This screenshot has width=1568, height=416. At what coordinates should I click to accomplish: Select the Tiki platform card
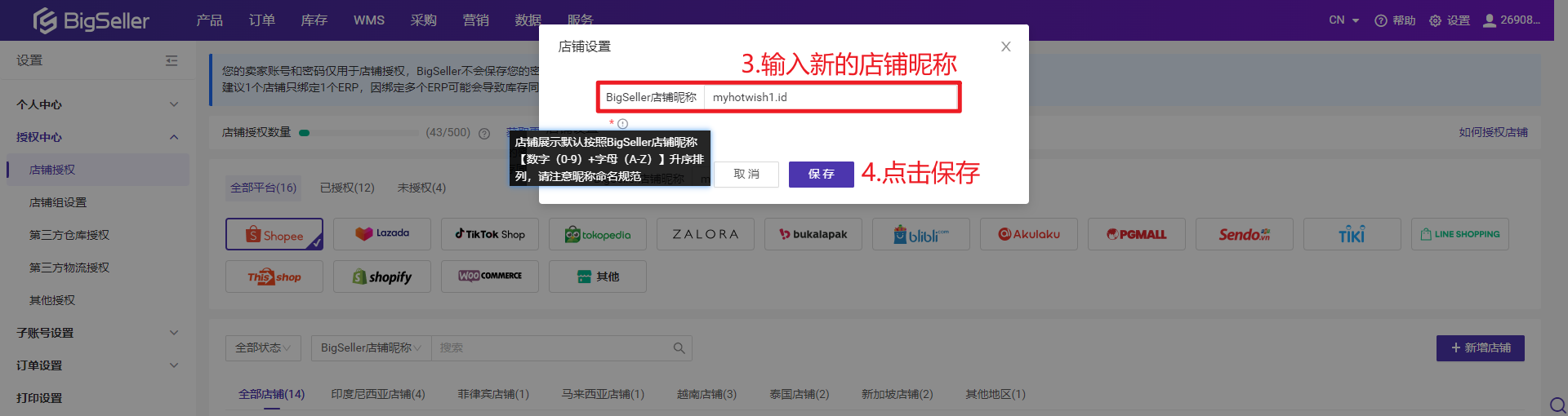point(1352,234)
